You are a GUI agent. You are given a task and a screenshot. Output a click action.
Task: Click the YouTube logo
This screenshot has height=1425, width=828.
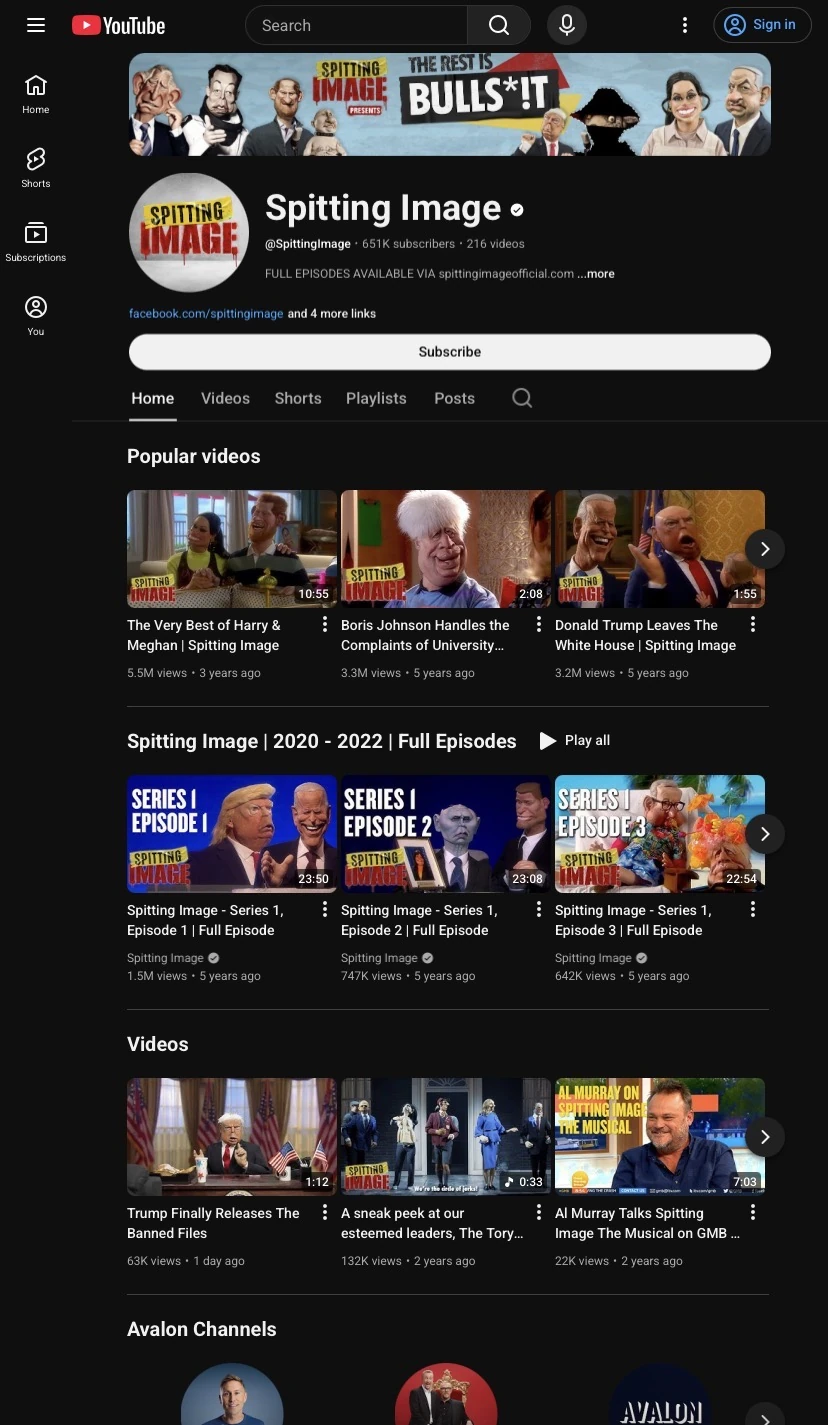117,25
